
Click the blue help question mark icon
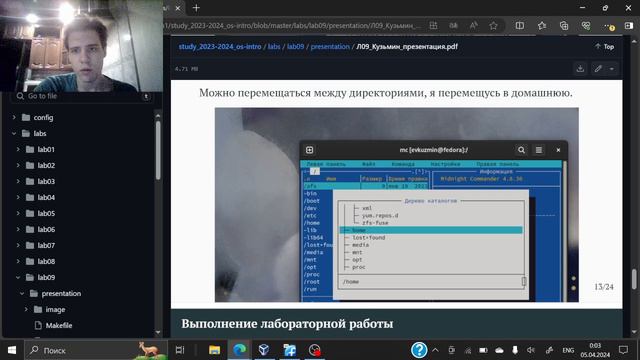(x=419, y=350)
